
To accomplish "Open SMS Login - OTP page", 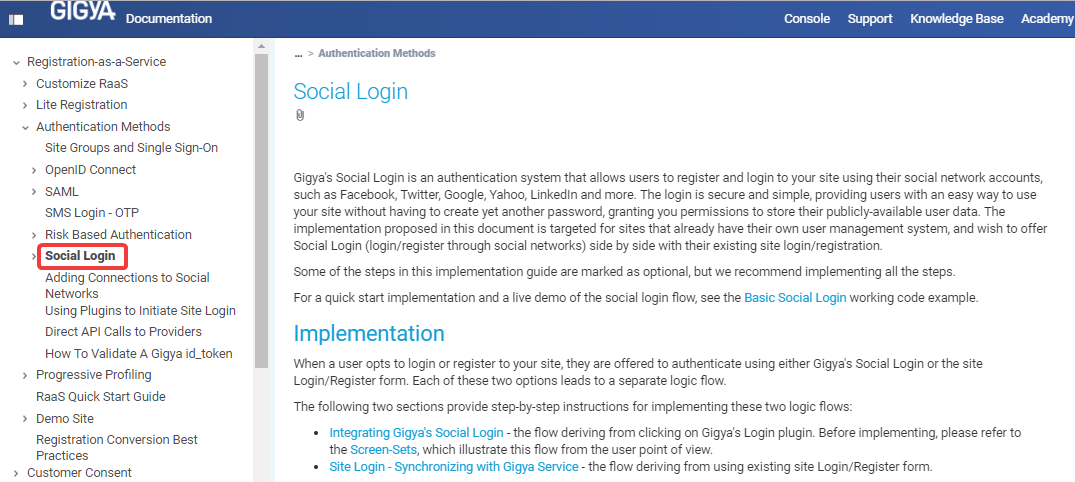I will pyautogui.click(x=92, y=213).
